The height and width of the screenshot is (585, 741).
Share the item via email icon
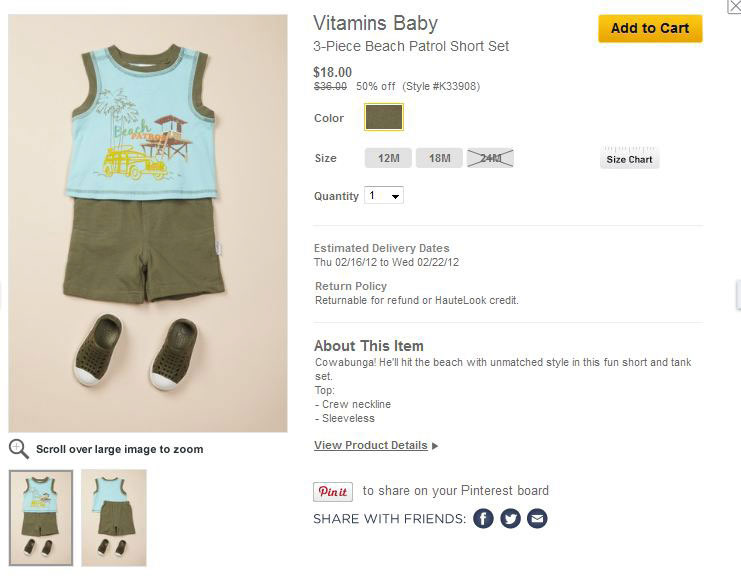(537, 518)
